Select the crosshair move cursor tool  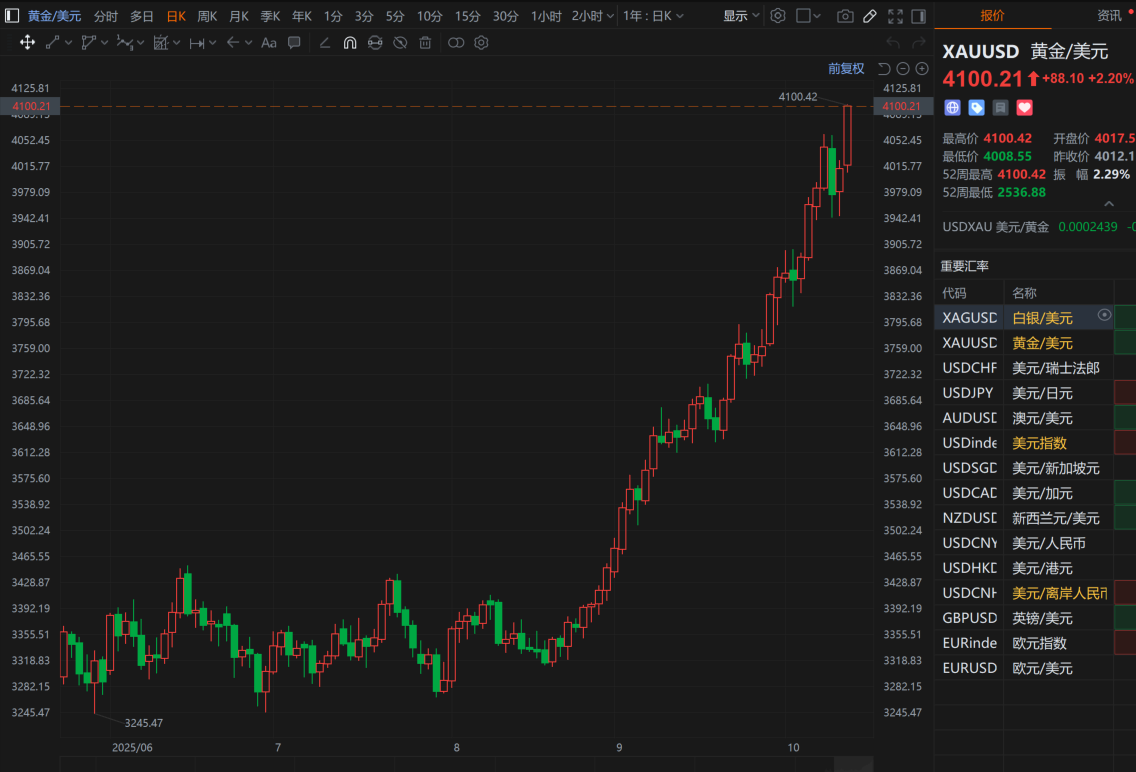27,43
